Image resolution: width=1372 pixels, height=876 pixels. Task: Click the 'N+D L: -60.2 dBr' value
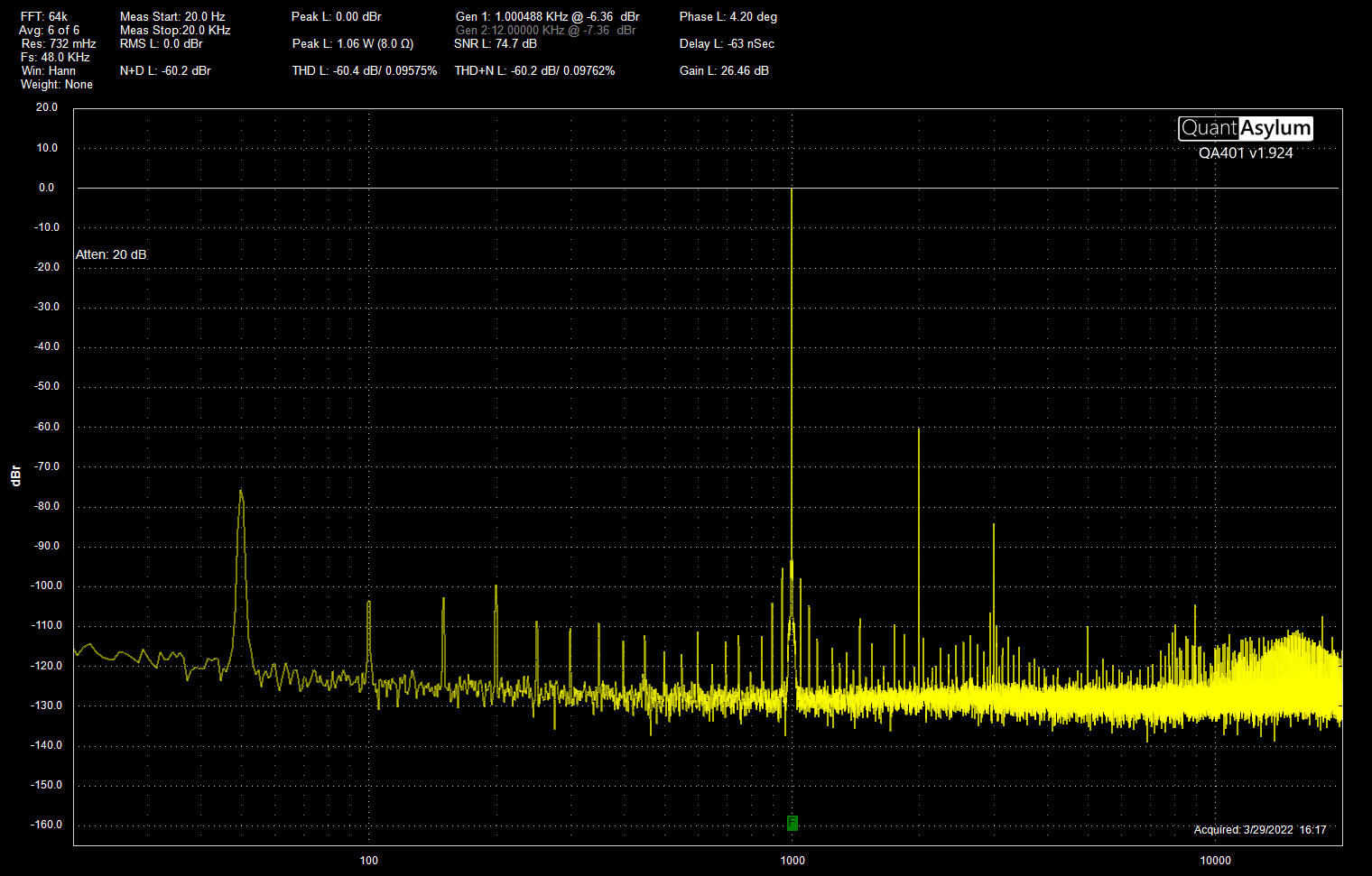(x=165, y=70)
